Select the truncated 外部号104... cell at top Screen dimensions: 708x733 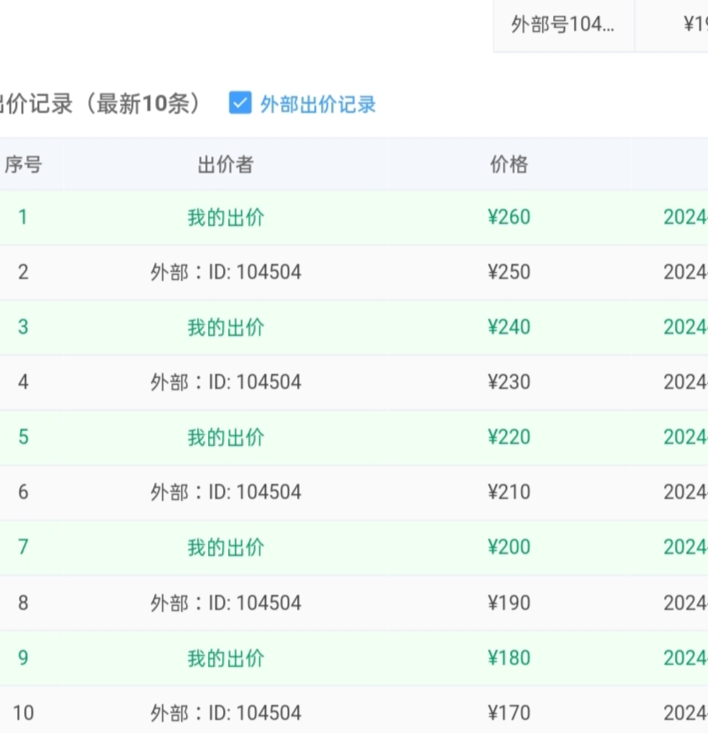coord(563,25)
